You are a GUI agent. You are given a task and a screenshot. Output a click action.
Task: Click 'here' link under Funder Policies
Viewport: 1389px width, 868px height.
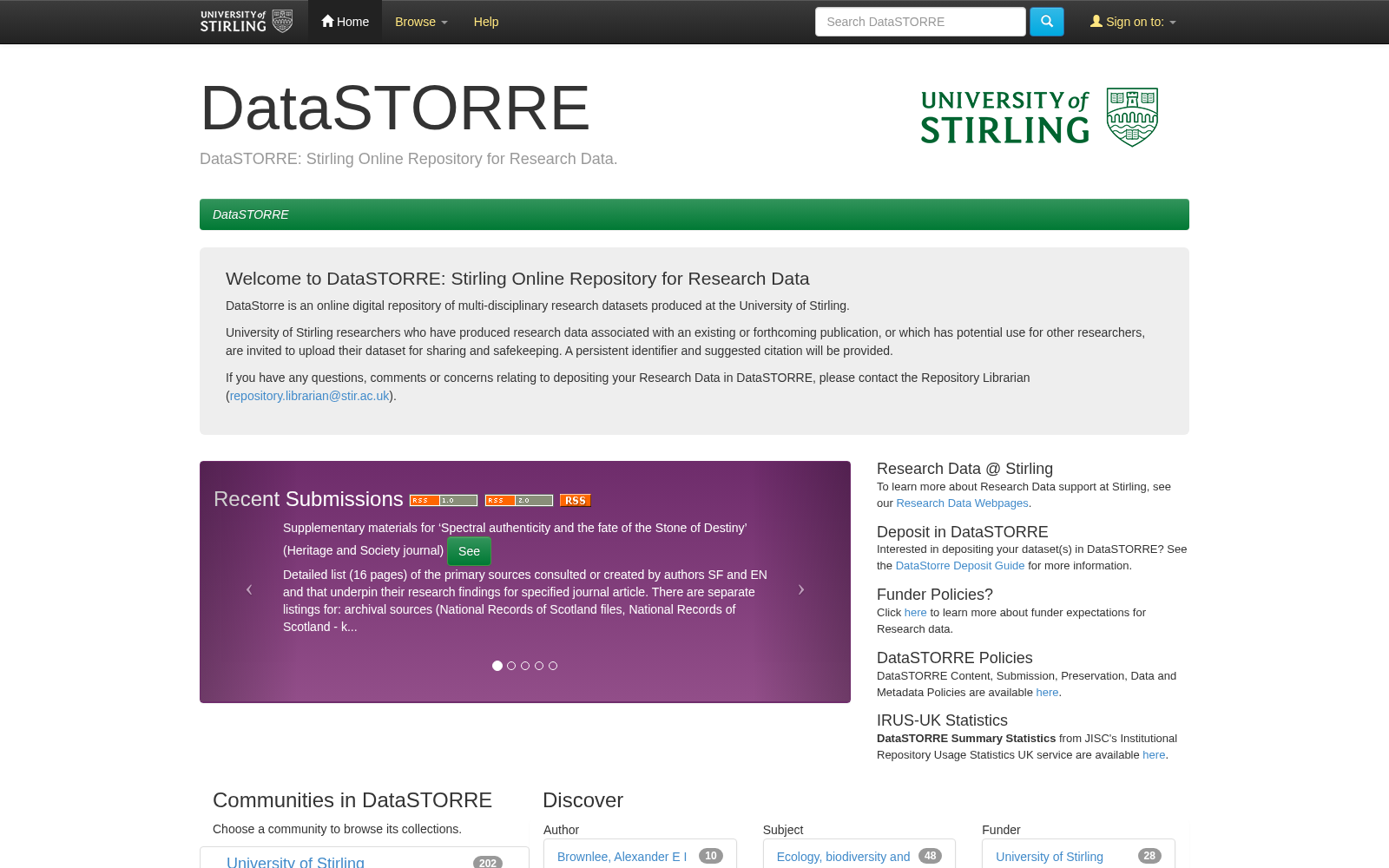click(916, 613)
